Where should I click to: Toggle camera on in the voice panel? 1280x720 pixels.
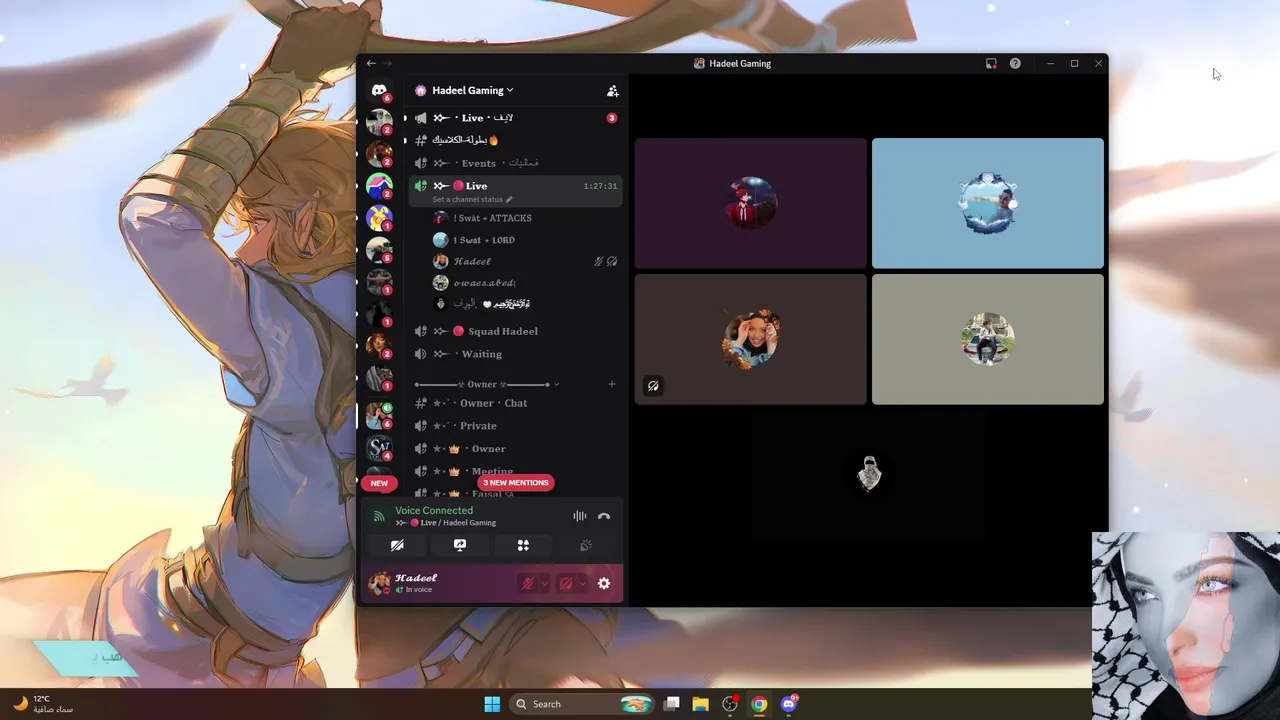(397, 545)
